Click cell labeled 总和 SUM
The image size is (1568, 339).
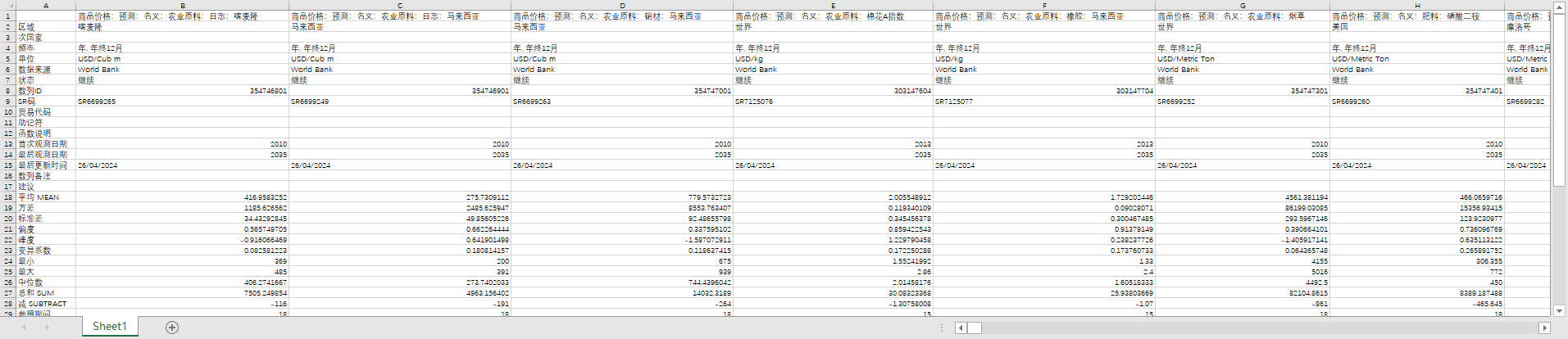point(46,293)
